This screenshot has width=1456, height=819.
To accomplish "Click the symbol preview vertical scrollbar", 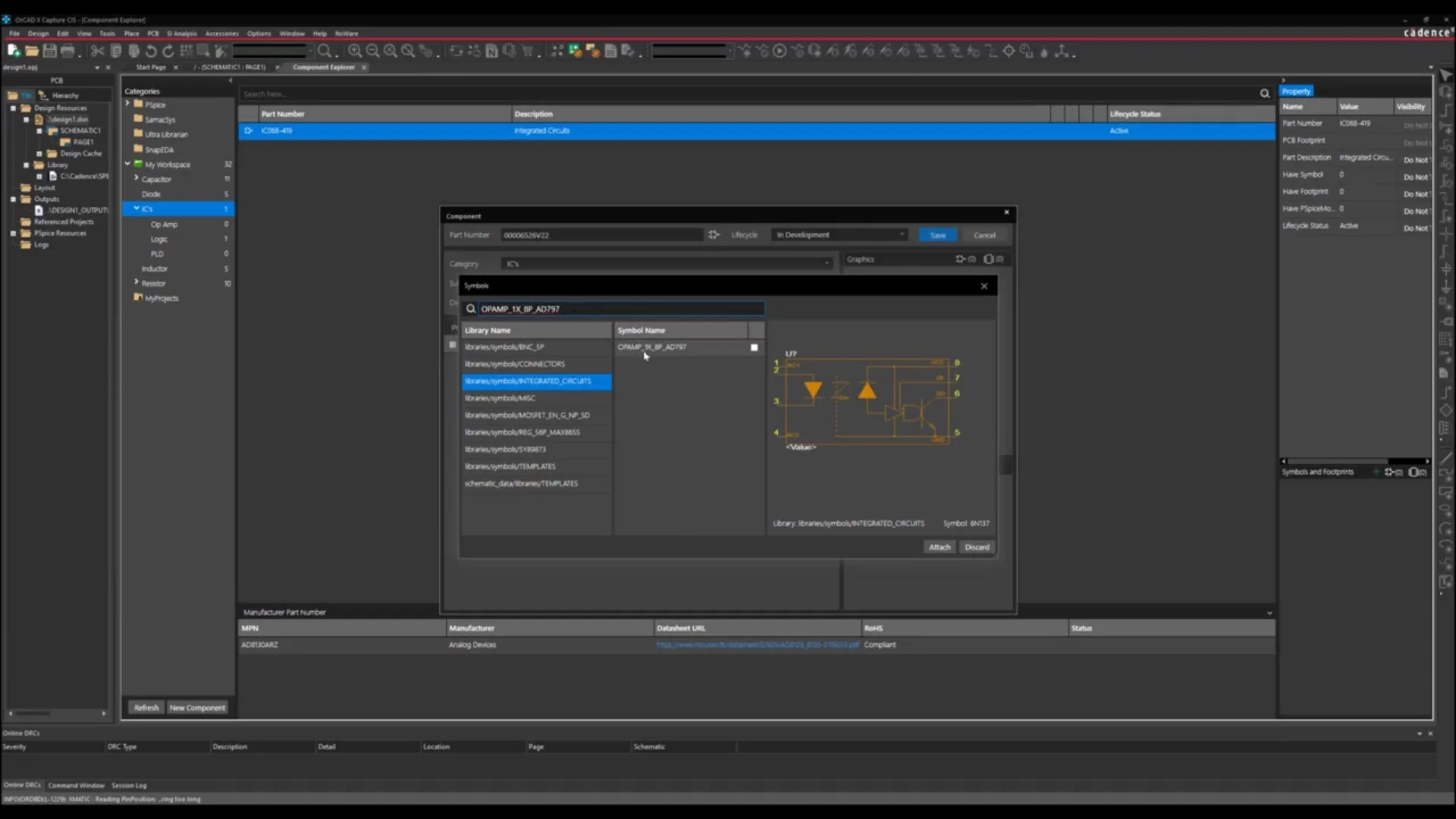I will 1006,464.
